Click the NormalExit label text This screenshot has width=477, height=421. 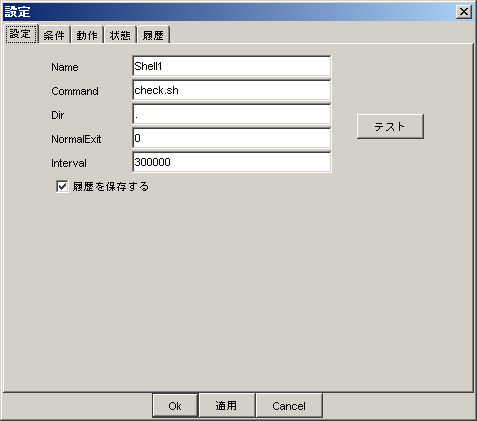tap(76, 139)
